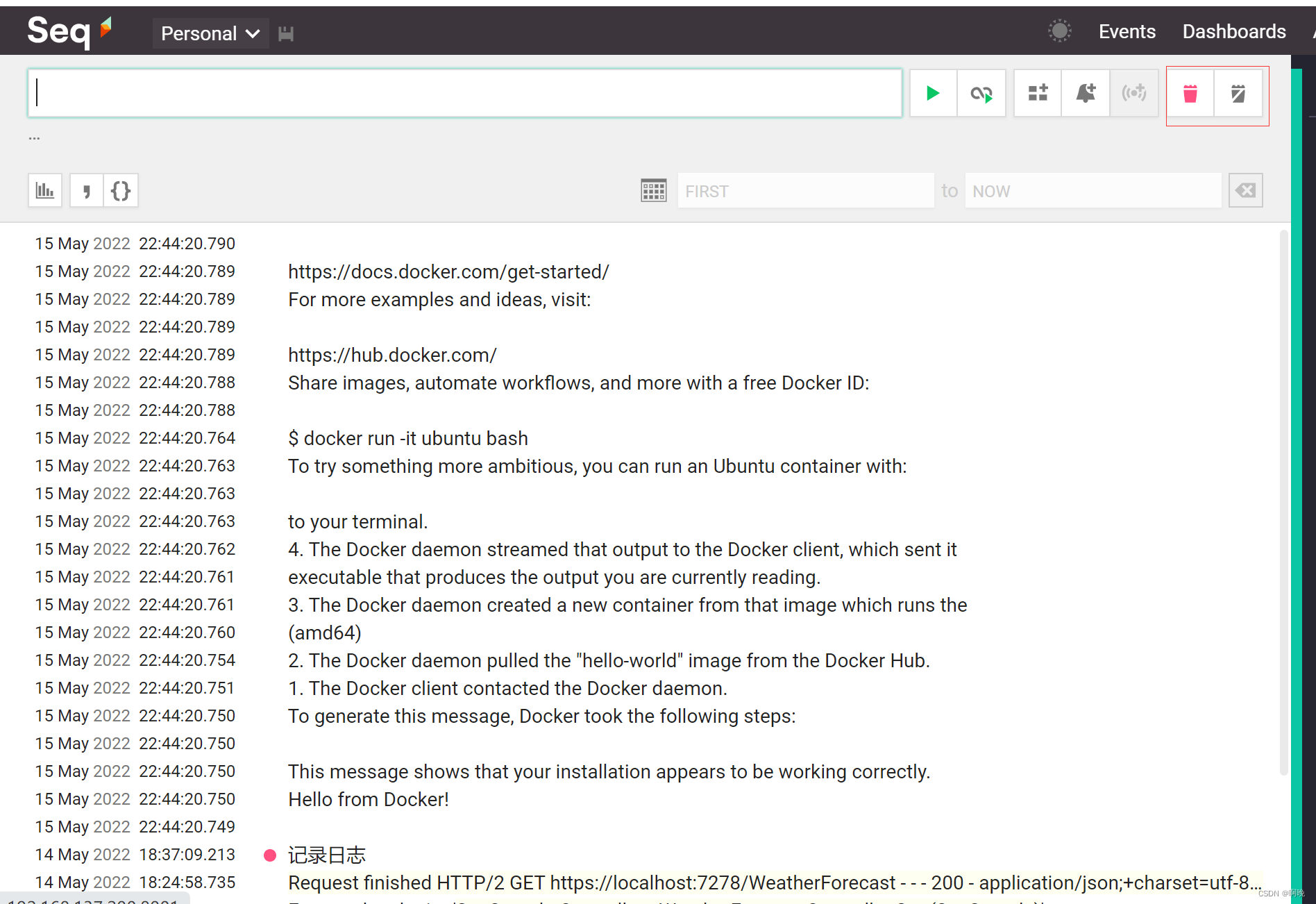
Task: Select the '(amd64)' event
Action: [x=324, y=633]
